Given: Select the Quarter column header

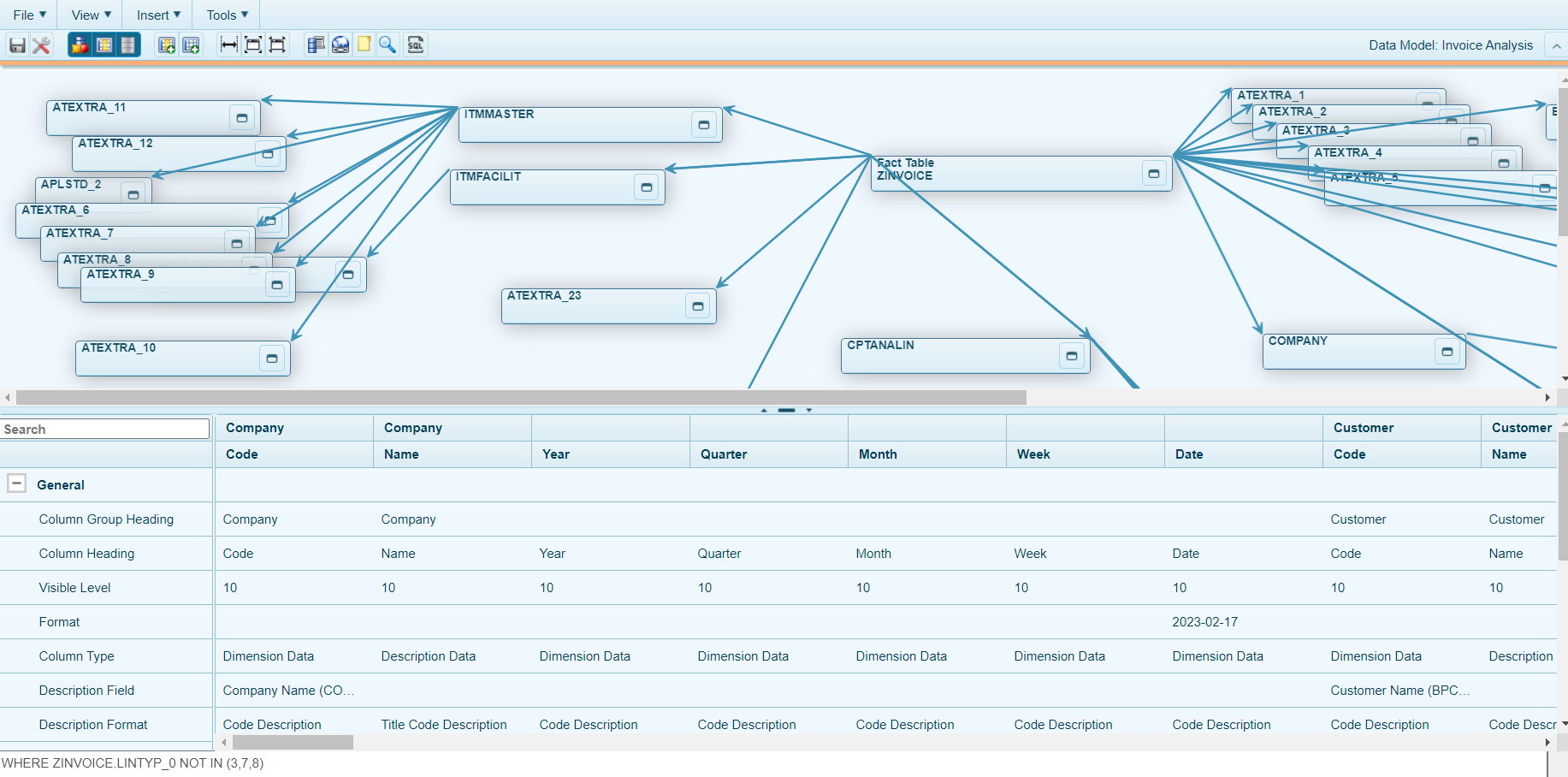Looking at the screenshot, I should click(x=724, y=454).
